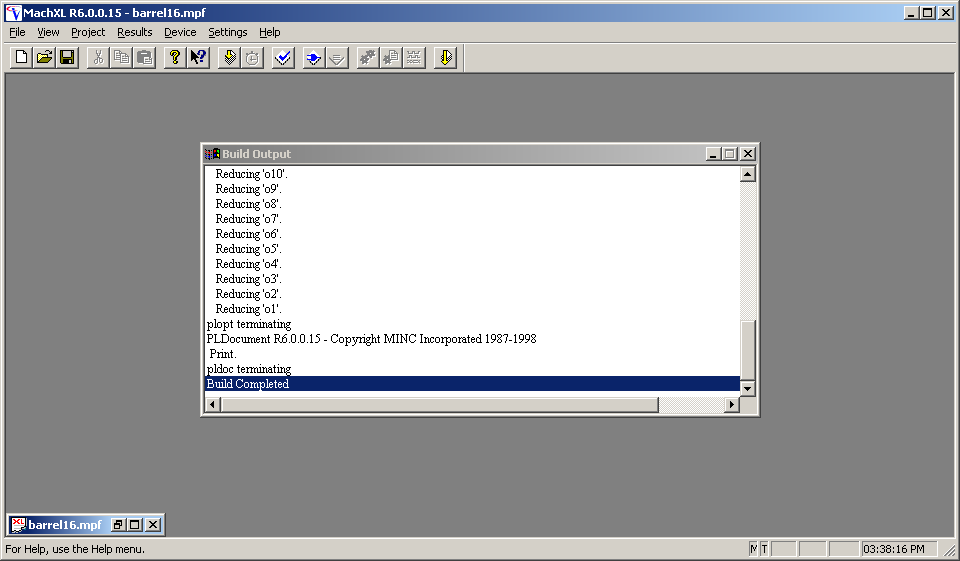Open the Results menu
The width and height of the screenshot is (960, 561).
pyautogui.click(x=135, y=32)
